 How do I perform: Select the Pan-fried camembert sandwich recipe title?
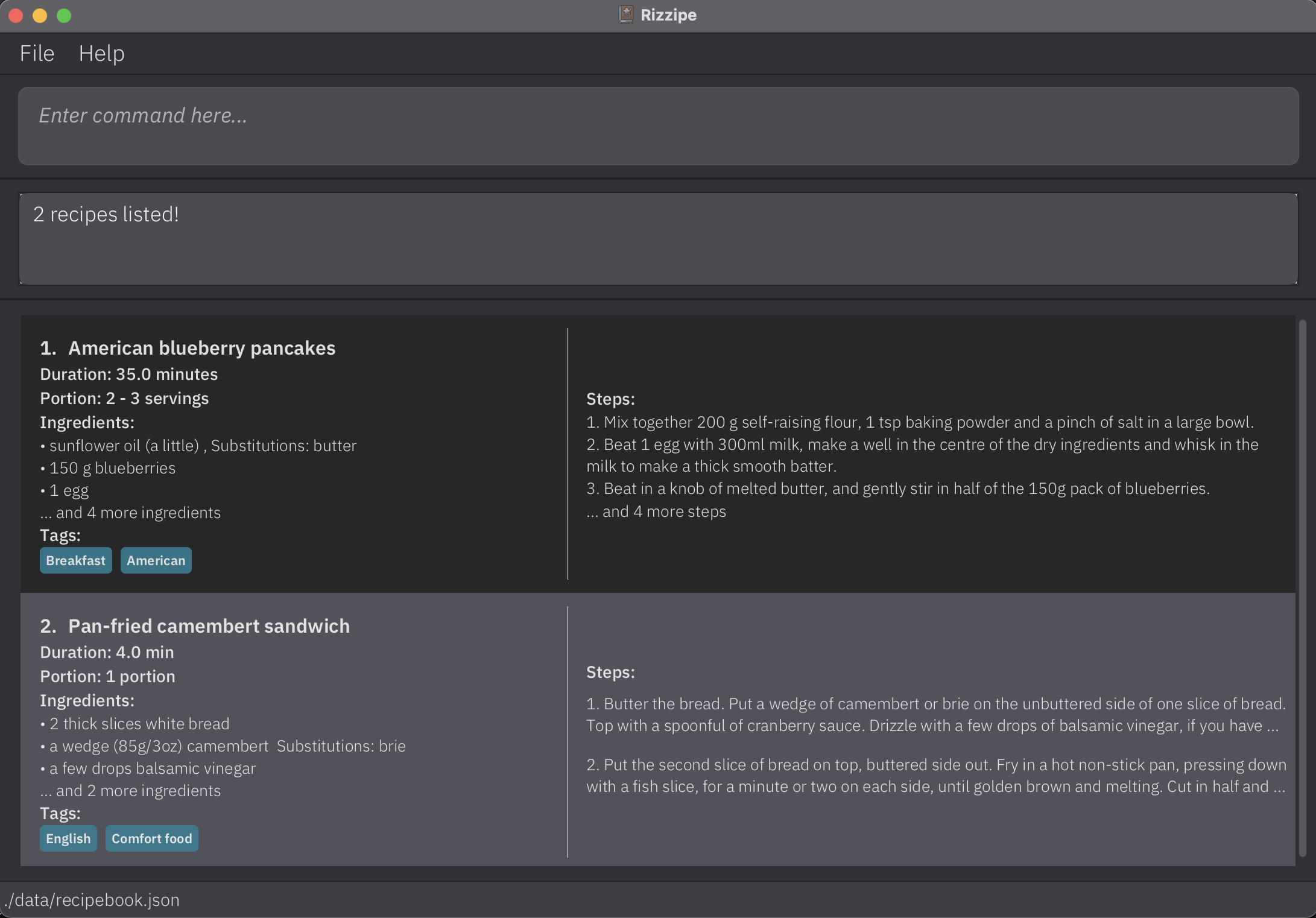coord(209,626)
